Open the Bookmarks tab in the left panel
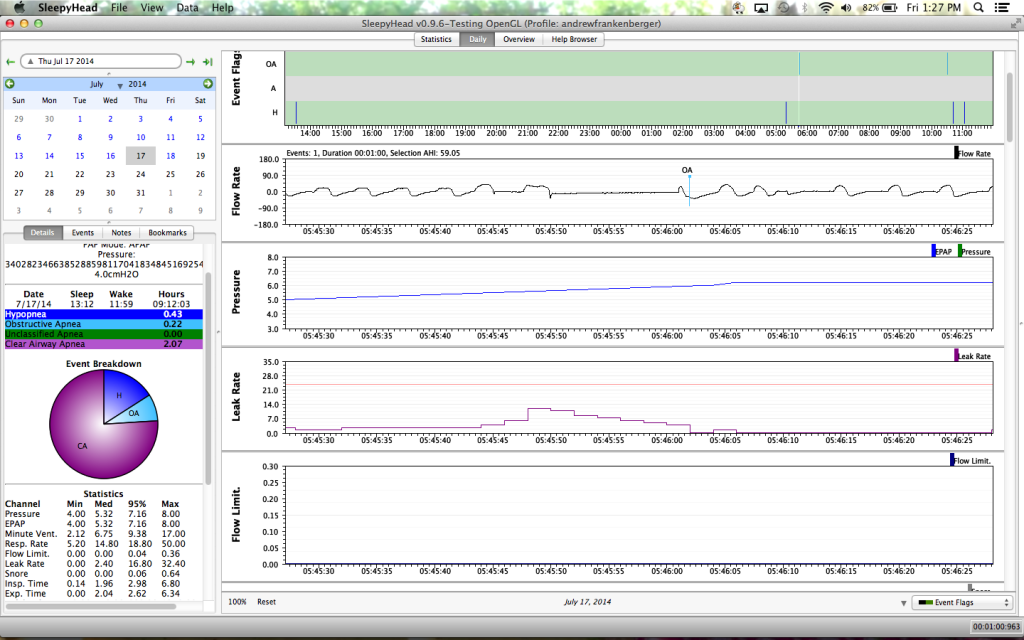 (x=167, y=232)
